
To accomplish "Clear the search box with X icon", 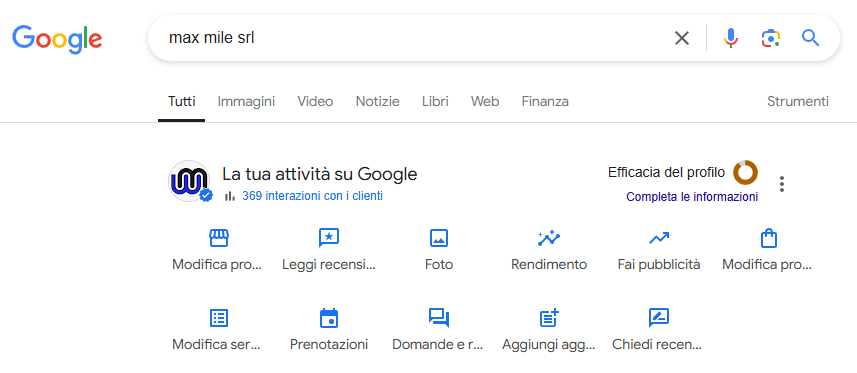I will (682, 38).
